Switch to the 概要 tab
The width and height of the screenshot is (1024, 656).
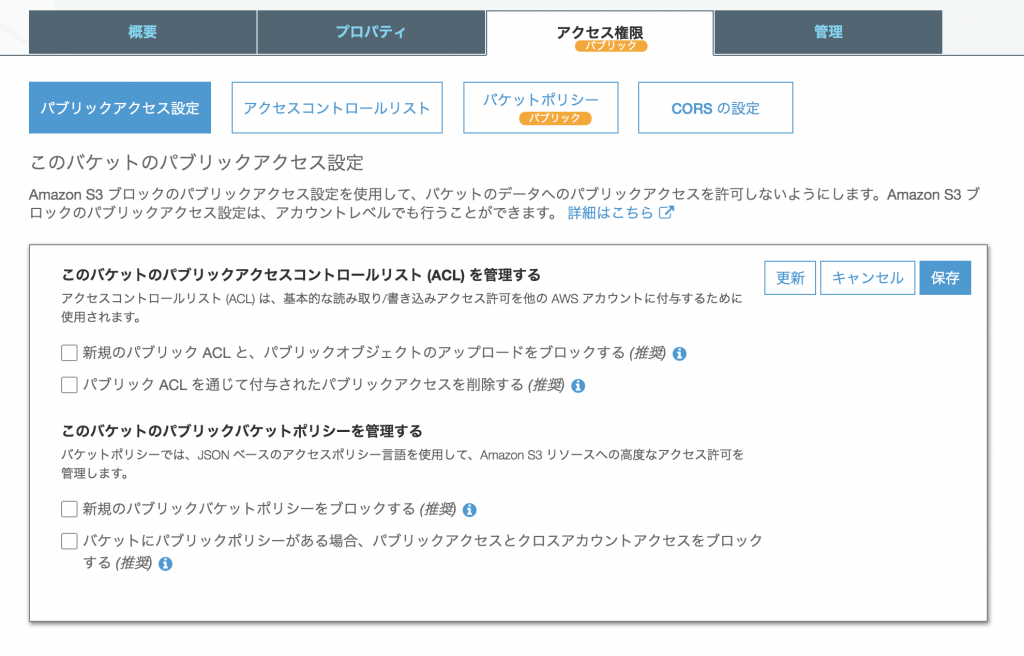143,32
